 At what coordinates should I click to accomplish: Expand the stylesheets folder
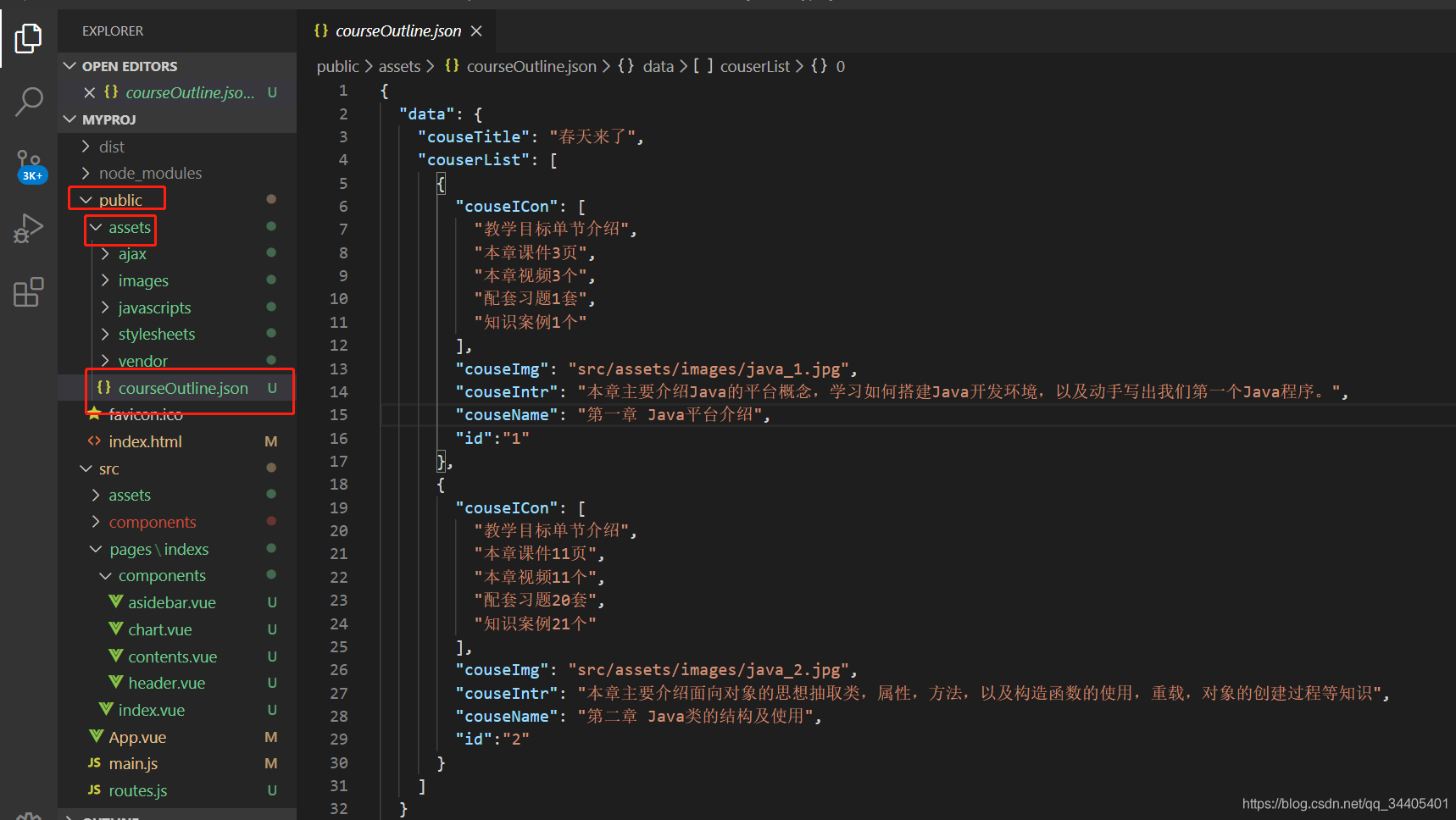105,334
